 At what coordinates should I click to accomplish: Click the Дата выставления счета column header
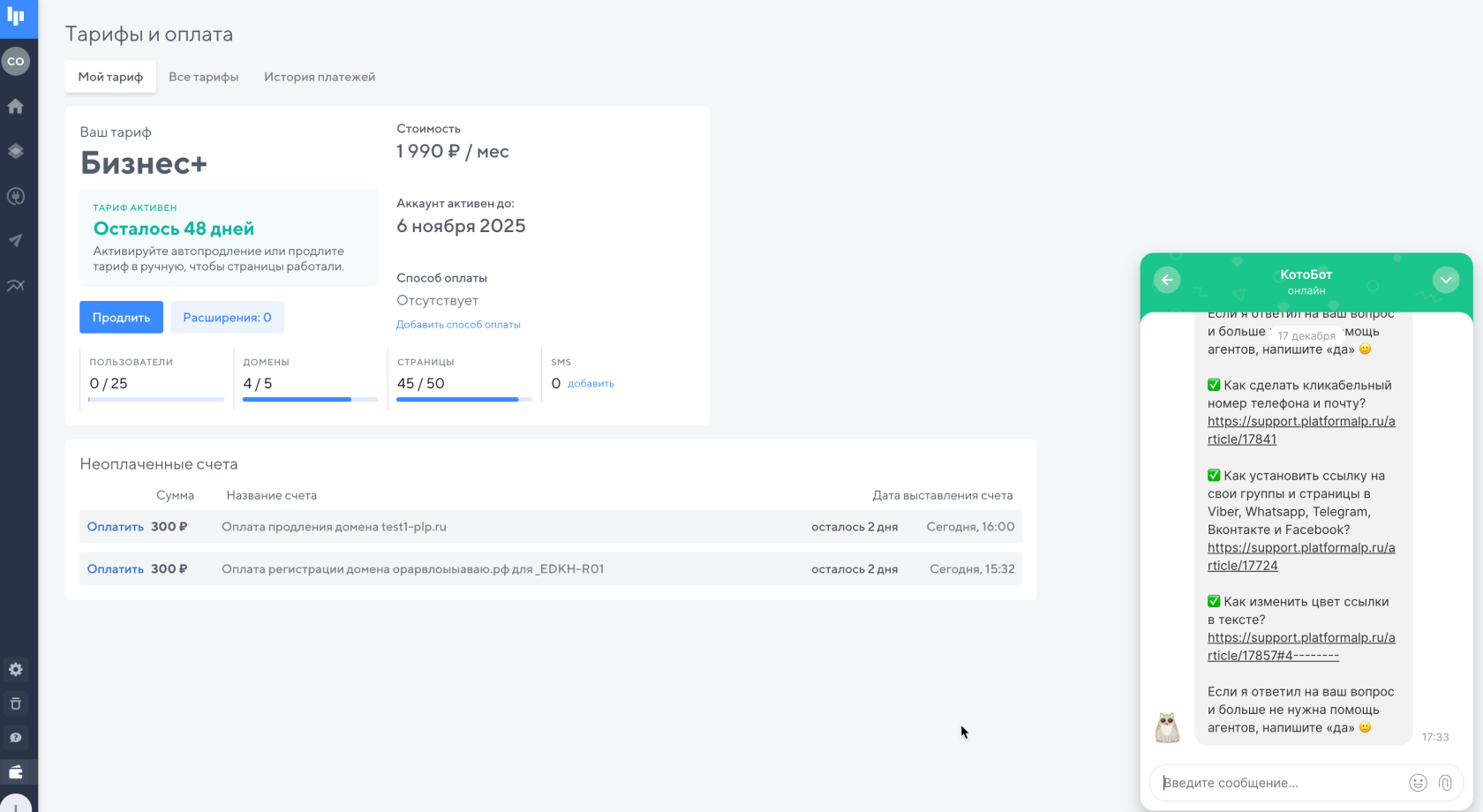(x=943, y=496)
